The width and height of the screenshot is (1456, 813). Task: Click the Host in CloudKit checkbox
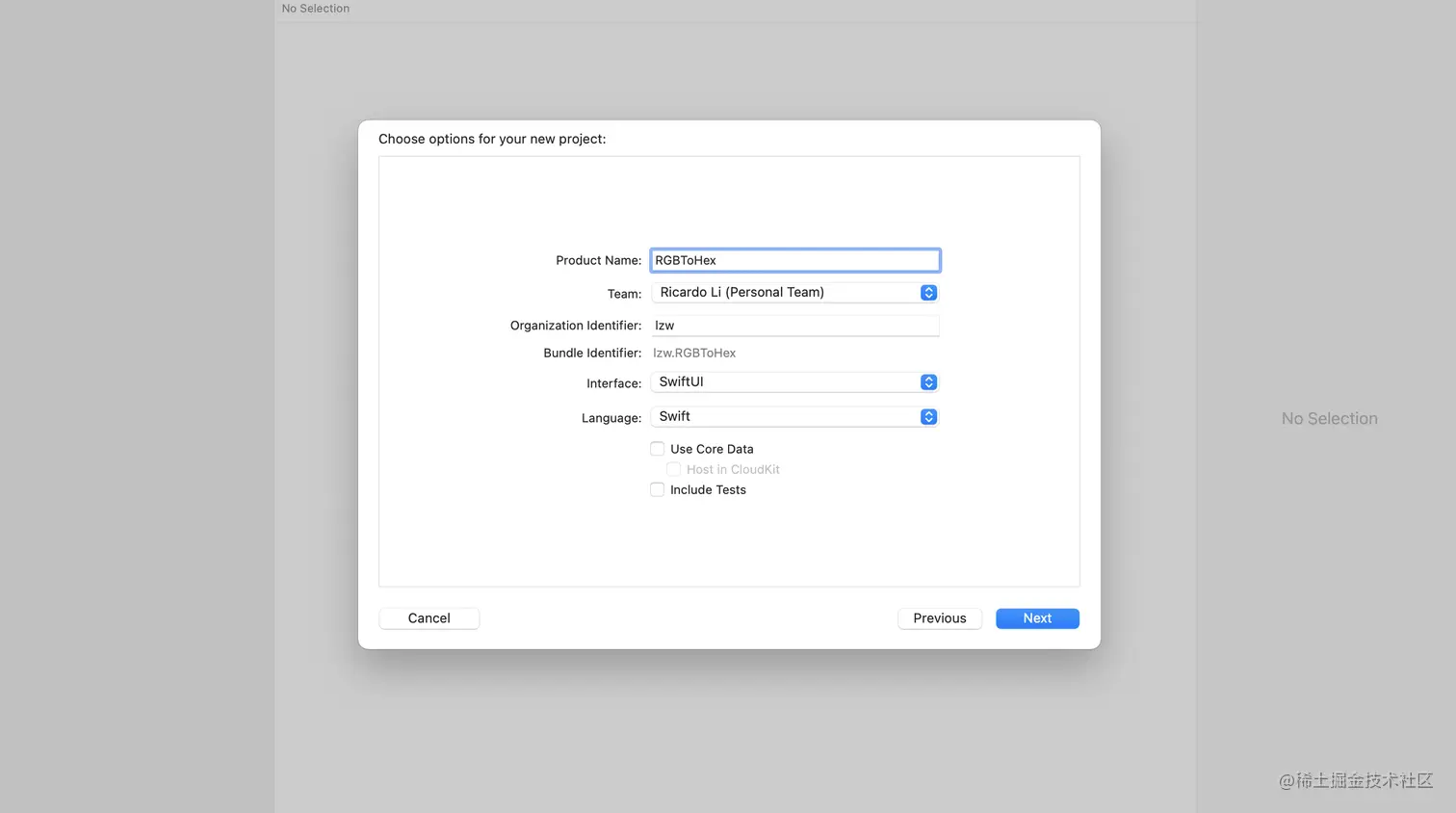(674, 470)
